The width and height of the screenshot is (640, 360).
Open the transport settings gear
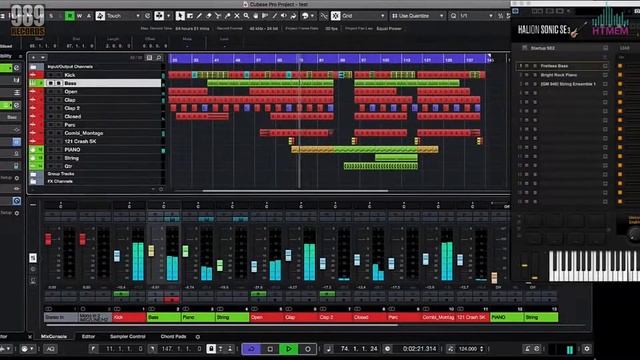pos(587,349)
